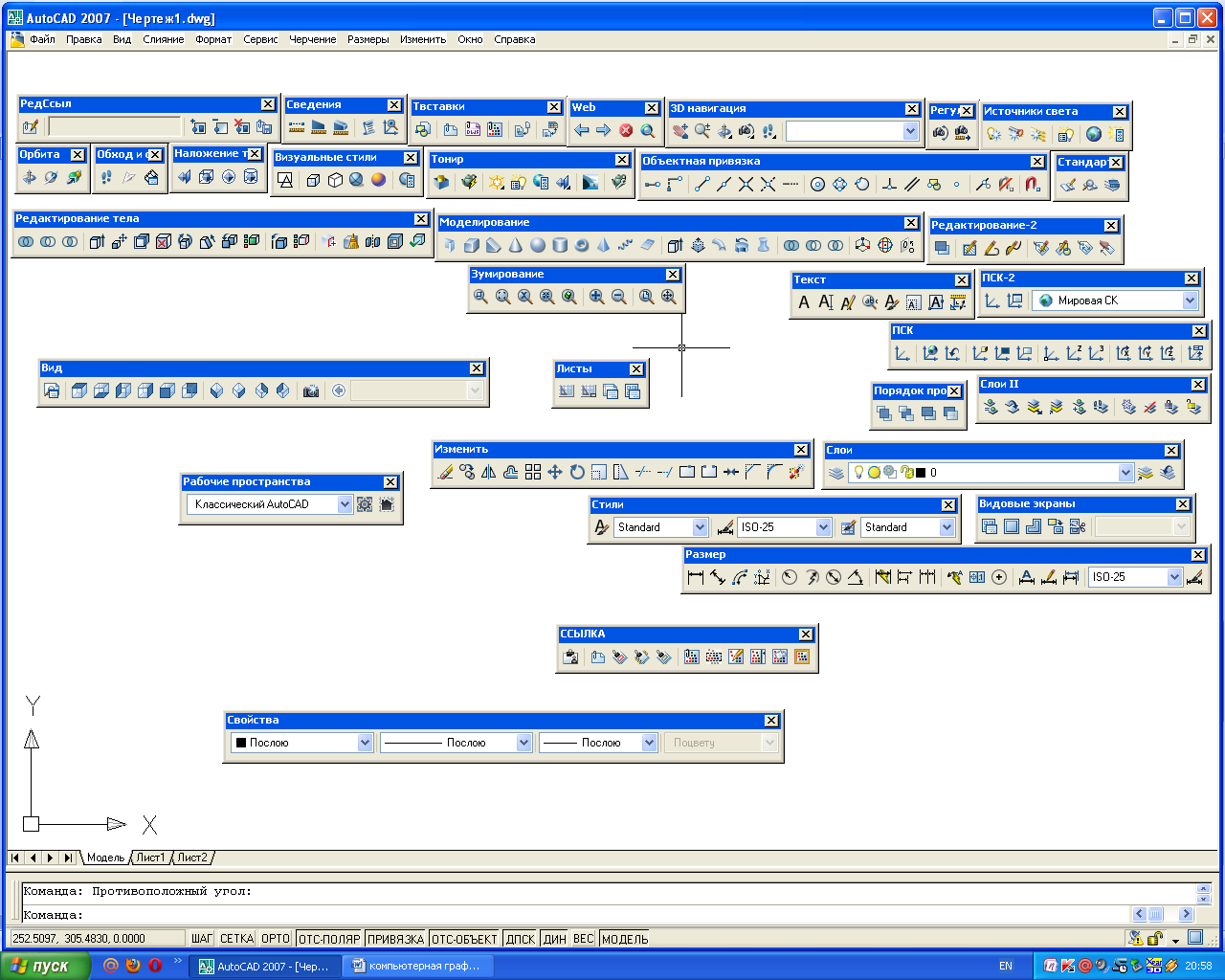Click layer 0 black color swatch in Слои

tap(921, 473)
